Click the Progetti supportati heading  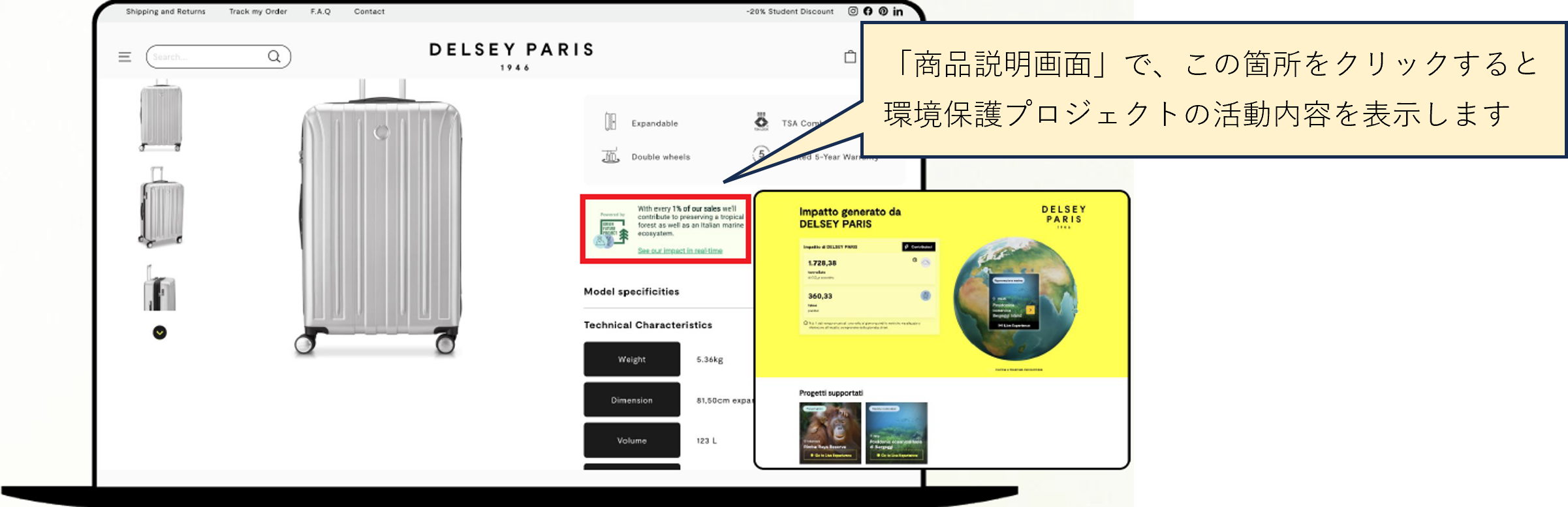pyautogui.click(x=831, y=393)
